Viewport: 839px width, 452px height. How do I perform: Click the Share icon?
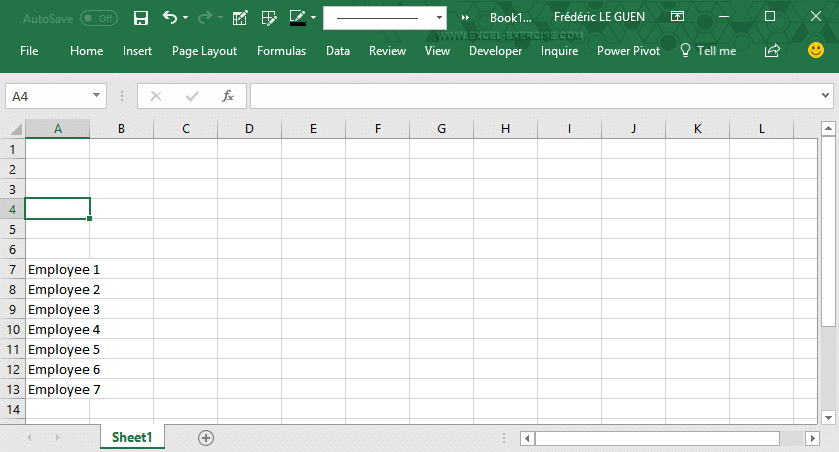click(x=772, y=51)
